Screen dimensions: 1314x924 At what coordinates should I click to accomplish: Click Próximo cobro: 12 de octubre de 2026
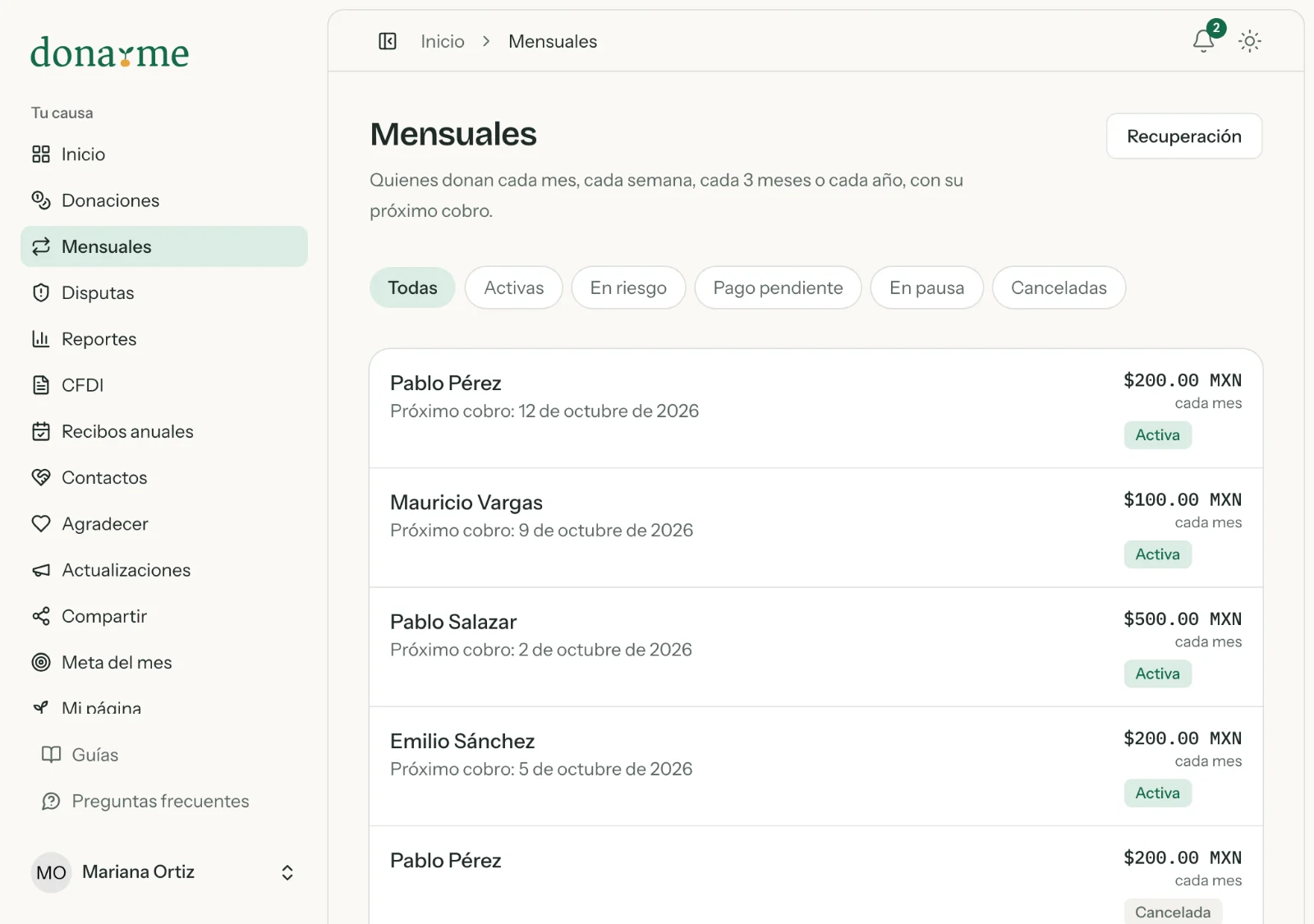(x=544, y=411)
